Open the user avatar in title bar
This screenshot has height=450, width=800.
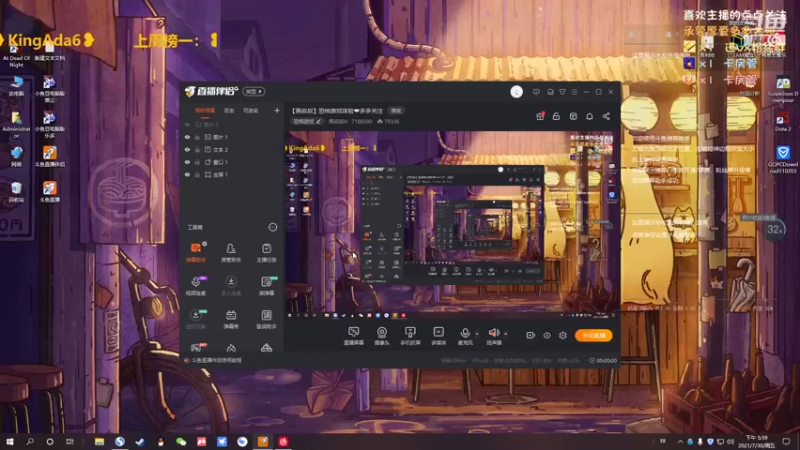(x=516, y=92)
